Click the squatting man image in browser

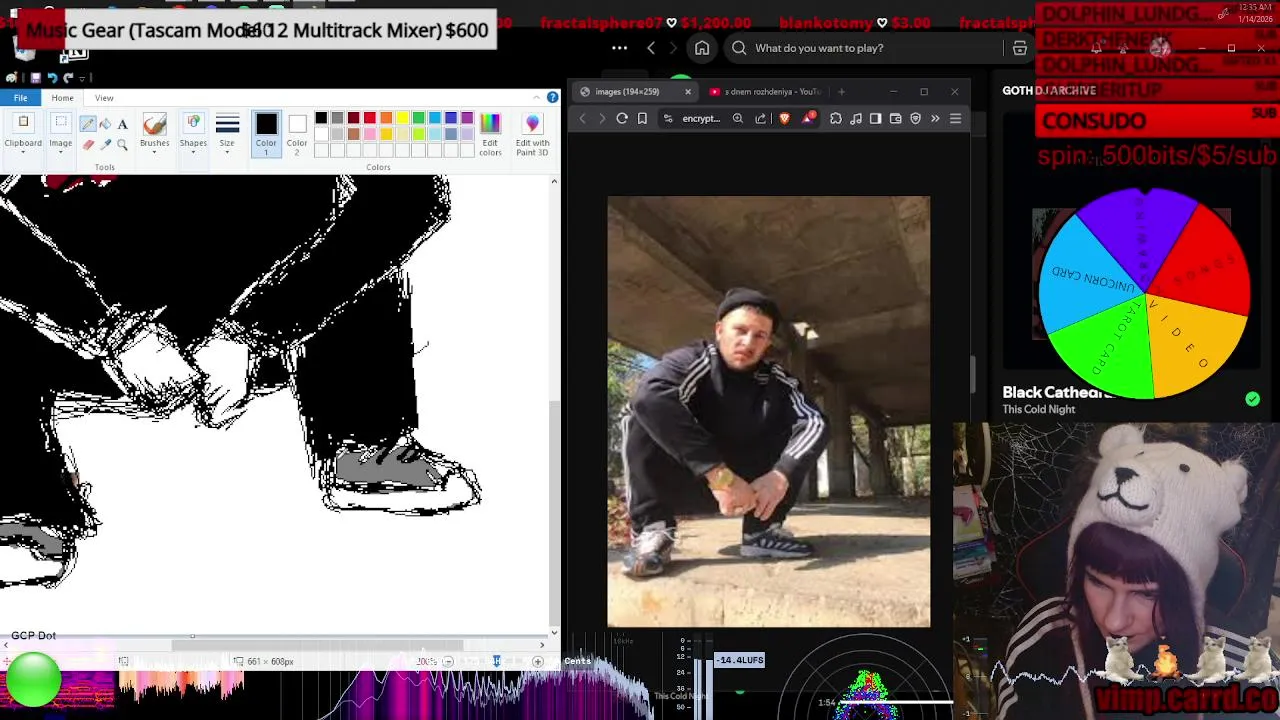[768, 411]
